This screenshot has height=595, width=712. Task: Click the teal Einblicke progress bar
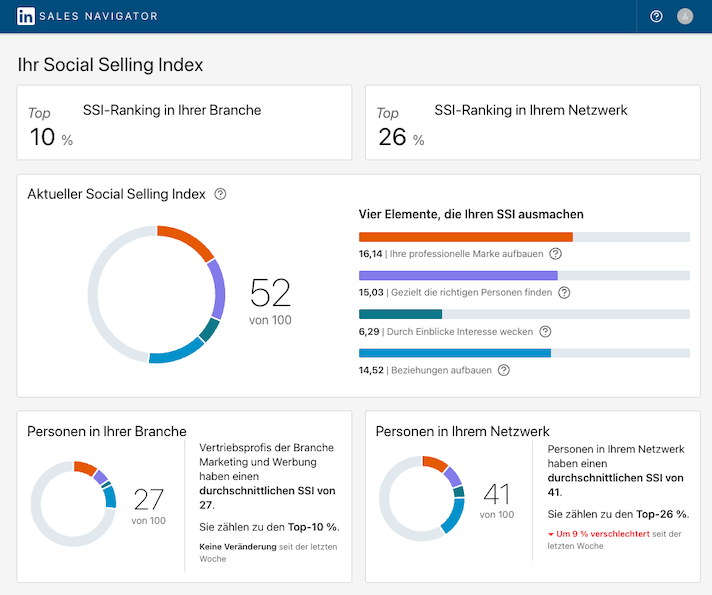(x=400, y=314)
